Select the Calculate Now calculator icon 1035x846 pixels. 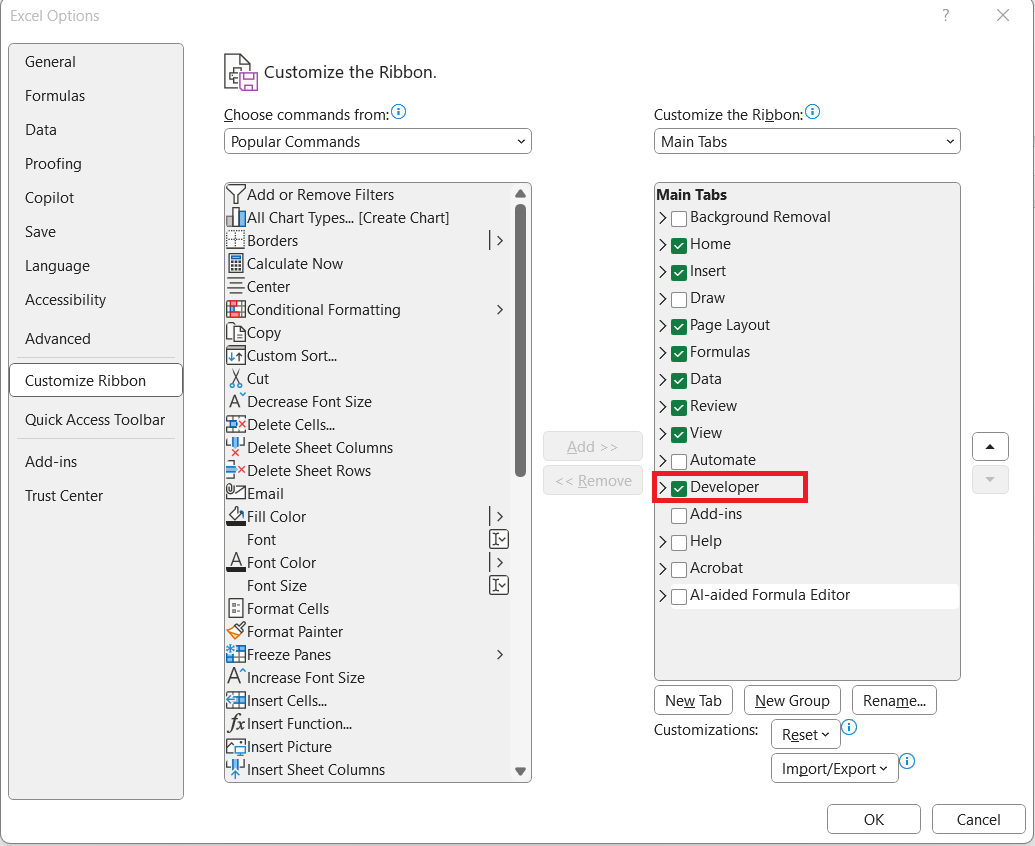(x=236, y=263)
